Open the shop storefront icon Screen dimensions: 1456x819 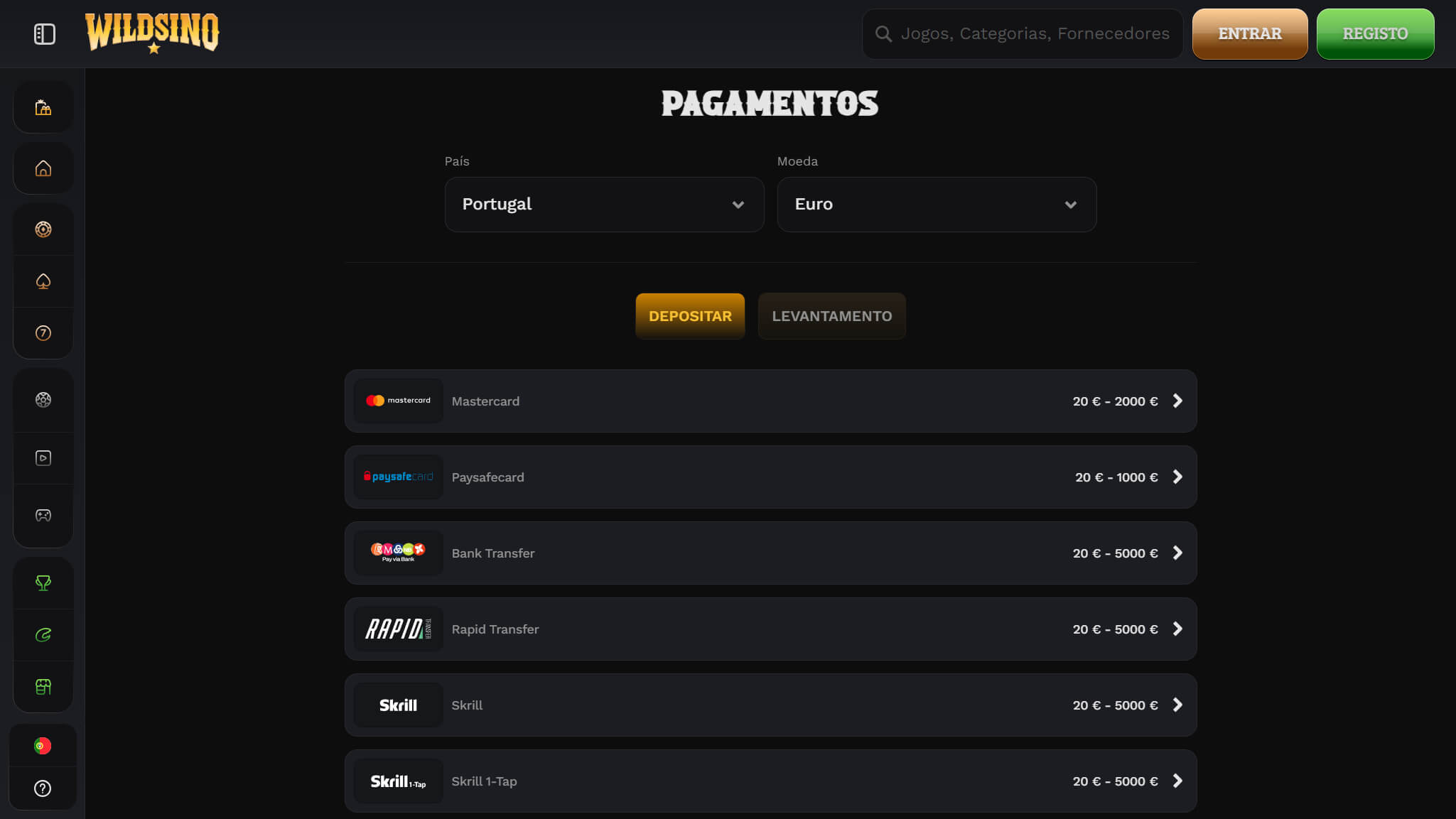coord(43,687)
